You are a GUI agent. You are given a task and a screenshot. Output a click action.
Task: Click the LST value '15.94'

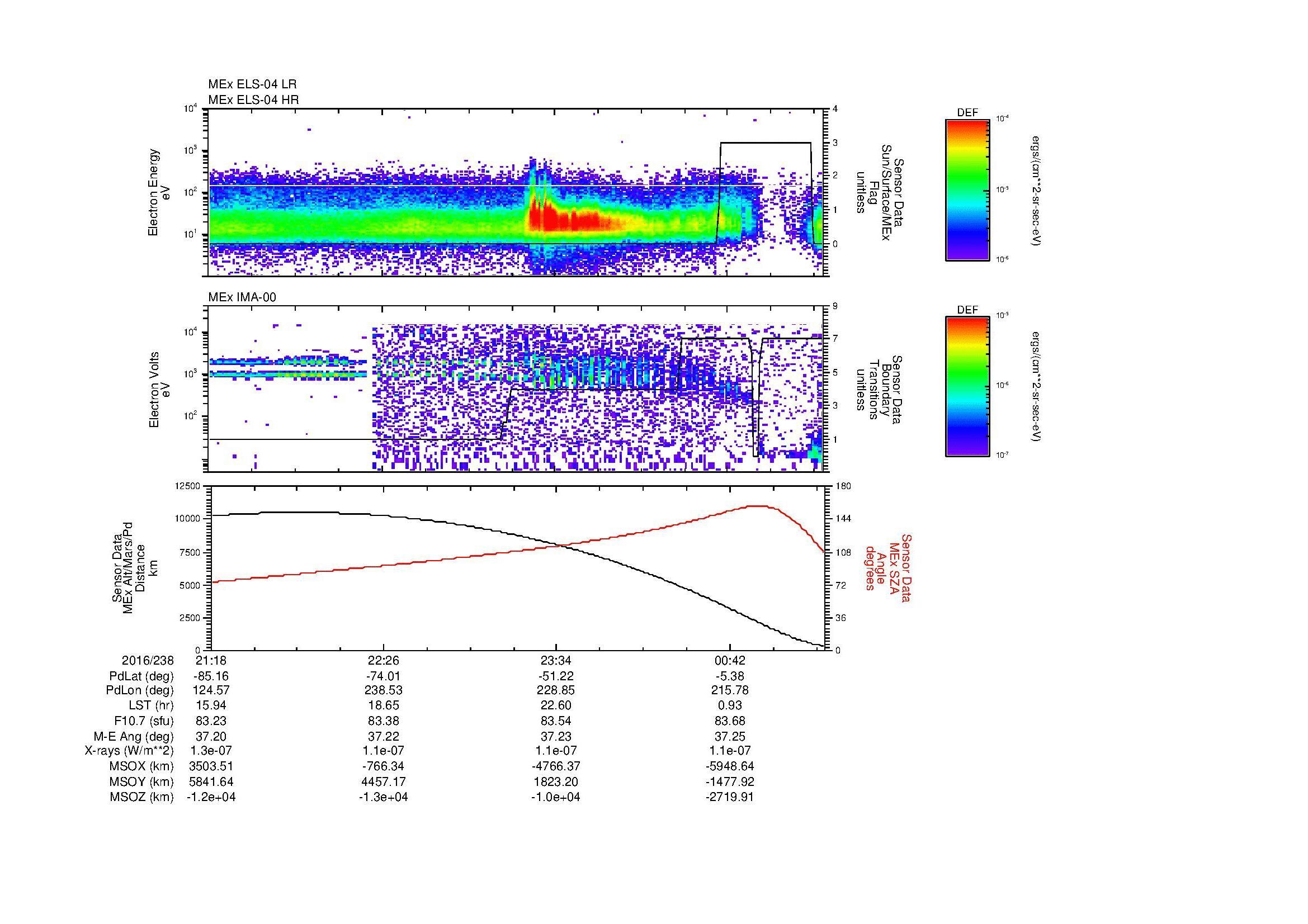tap(211, 705)
